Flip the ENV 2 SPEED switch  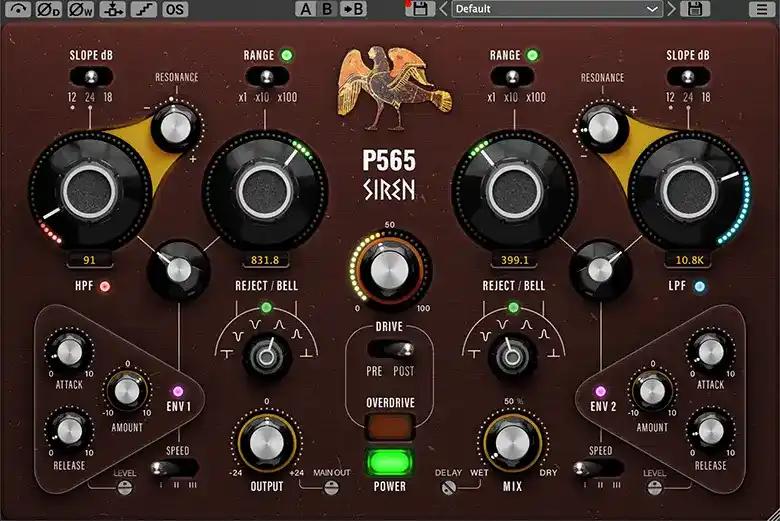pyautogui.click(x=598, y=468)
